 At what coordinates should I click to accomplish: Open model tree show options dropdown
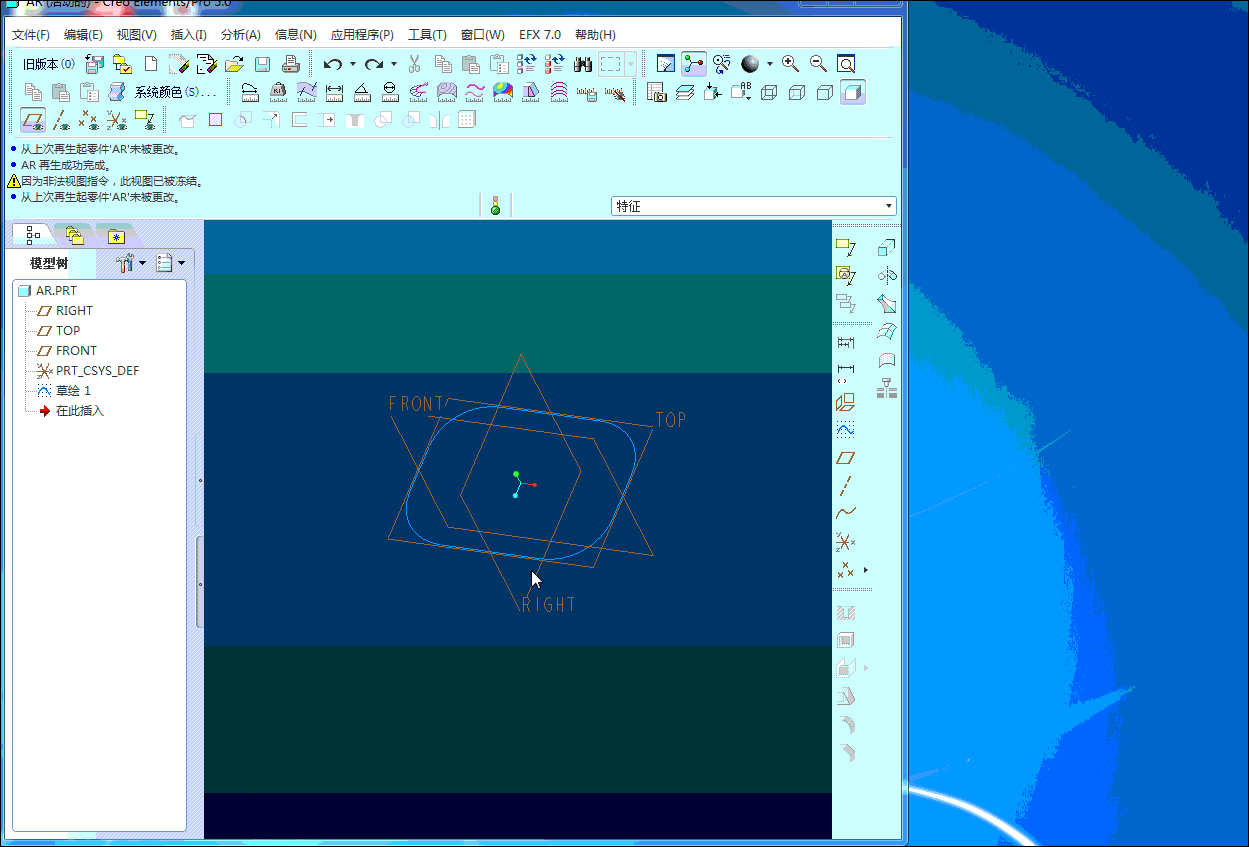pyautogui.click(x=170, y=264)
